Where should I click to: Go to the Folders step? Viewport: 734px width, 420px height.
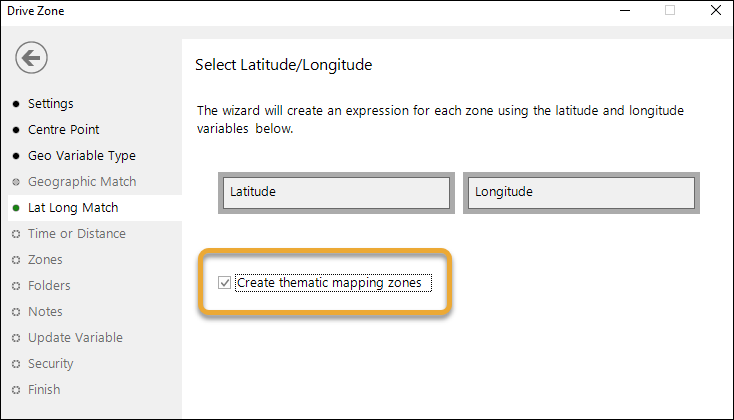49,286
